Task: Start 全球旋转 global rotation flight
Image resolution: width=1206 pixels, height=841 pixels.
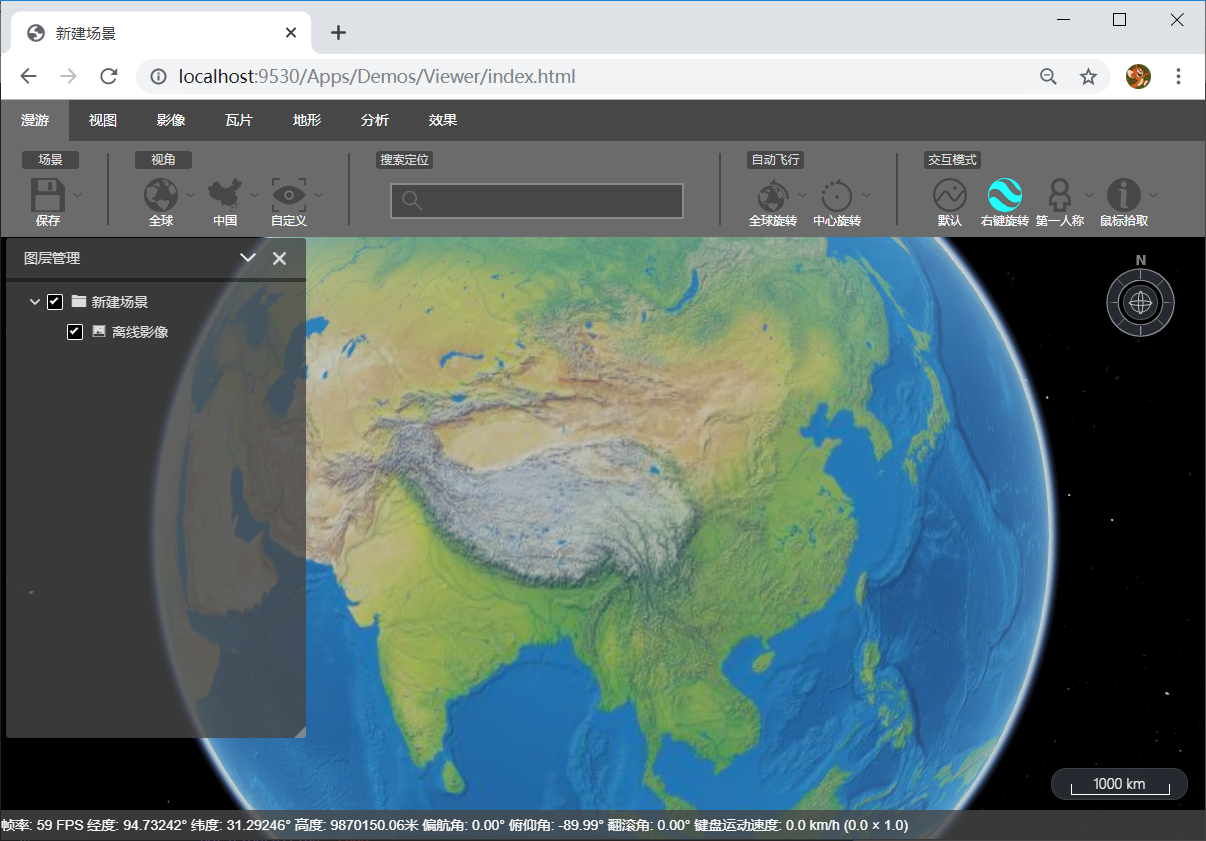Action: tap(773, 195)
